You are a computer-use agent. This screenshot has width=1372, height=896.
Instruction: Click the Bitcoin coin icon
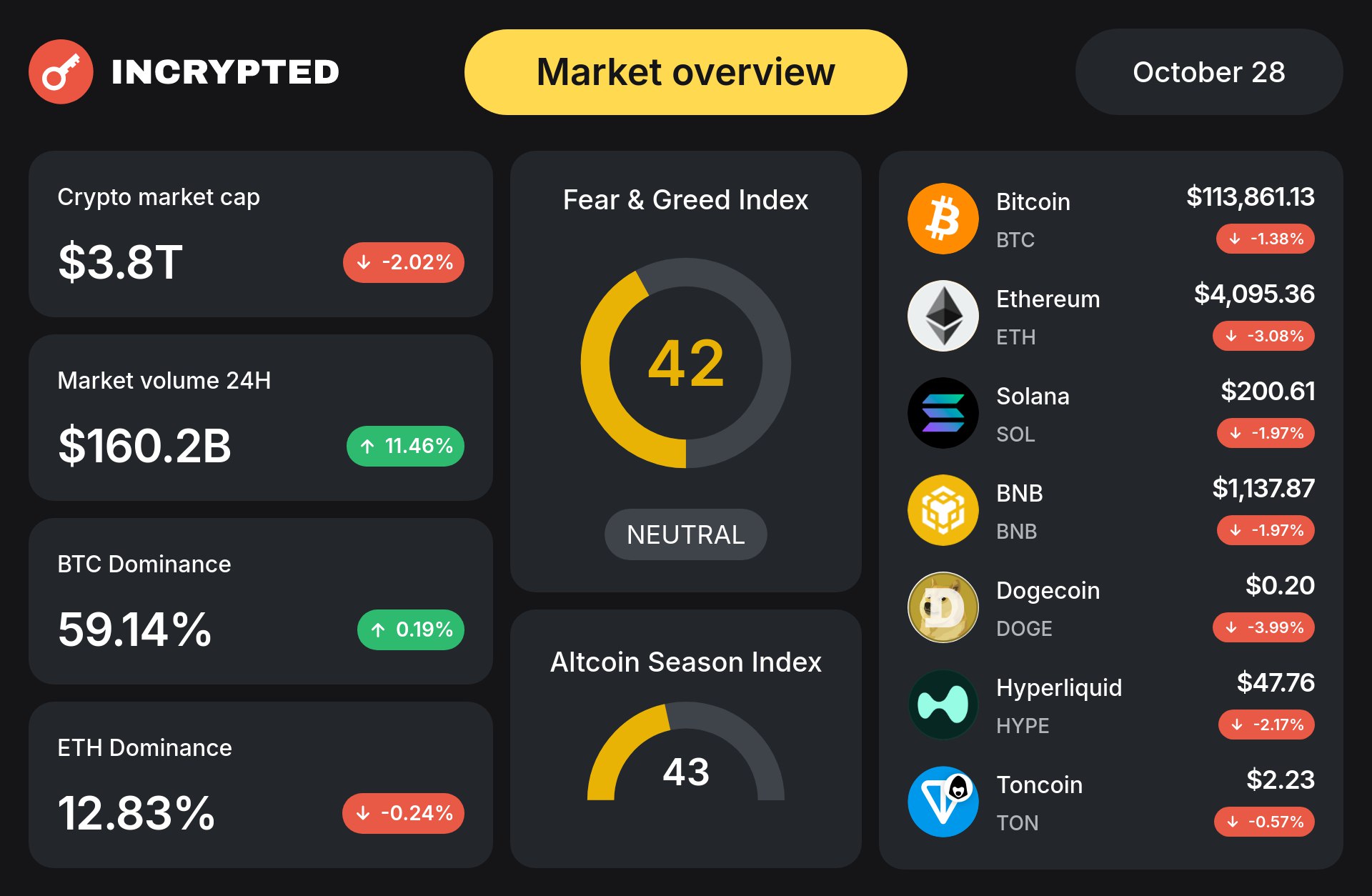(x=943, y=219)
